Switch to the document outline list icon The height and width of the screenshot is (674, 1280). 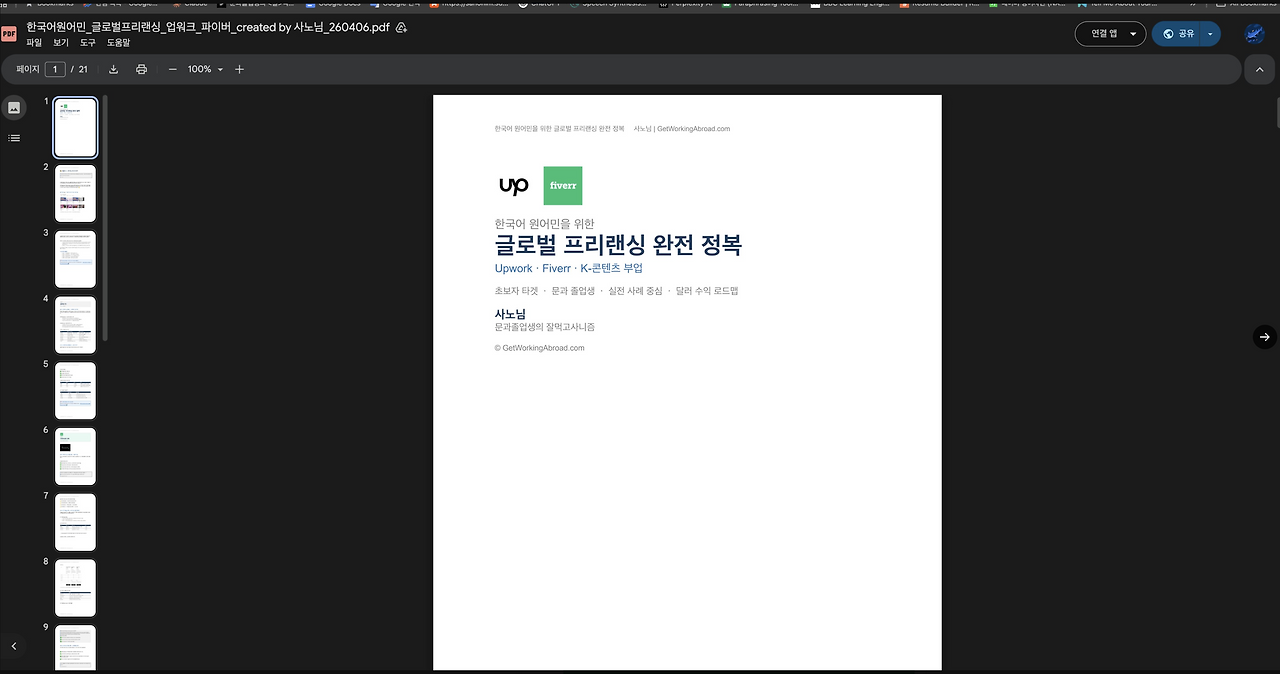14,138
